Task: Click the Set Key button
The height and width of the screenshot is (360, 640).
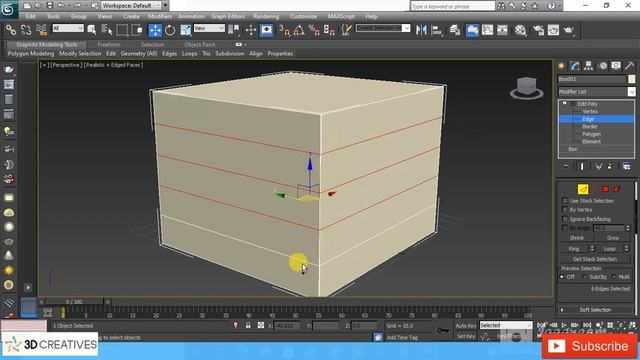Action: (x=466, y=336)
